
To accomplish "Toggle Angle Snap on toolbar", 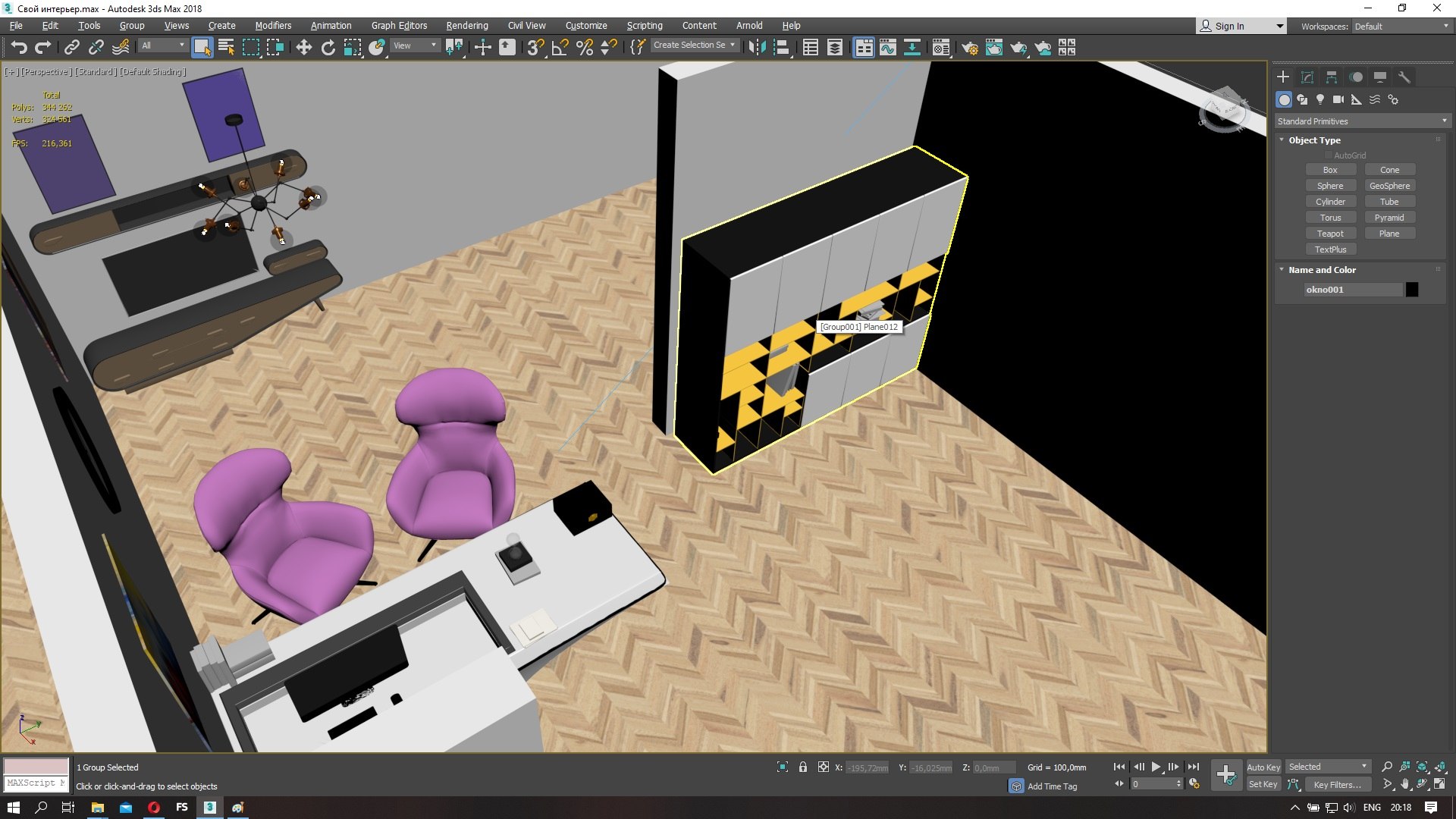I will click(560, 48).
